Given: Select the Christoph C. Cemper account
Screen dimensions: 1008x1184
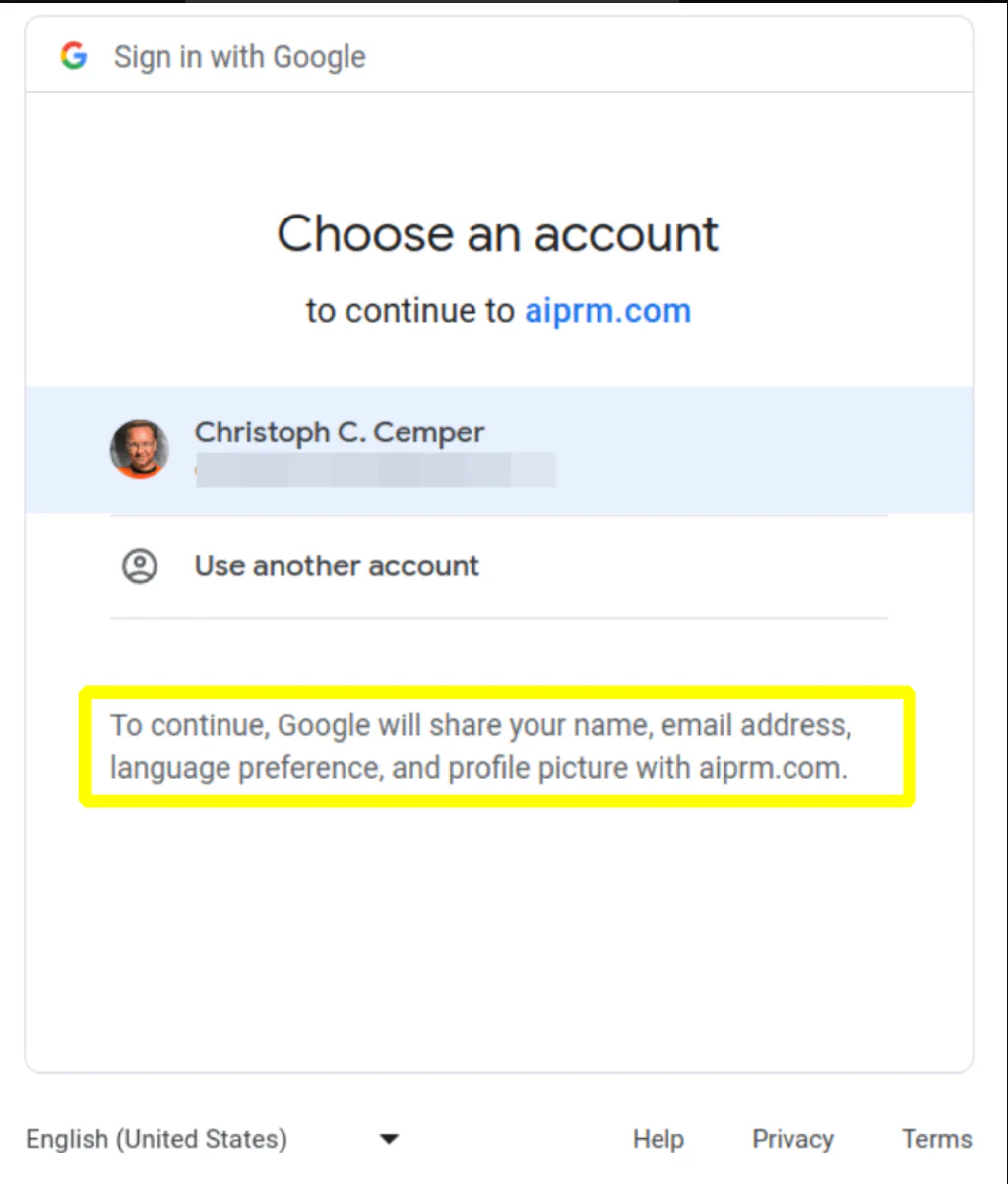Looking at the screenshot, I should [499, 450].
